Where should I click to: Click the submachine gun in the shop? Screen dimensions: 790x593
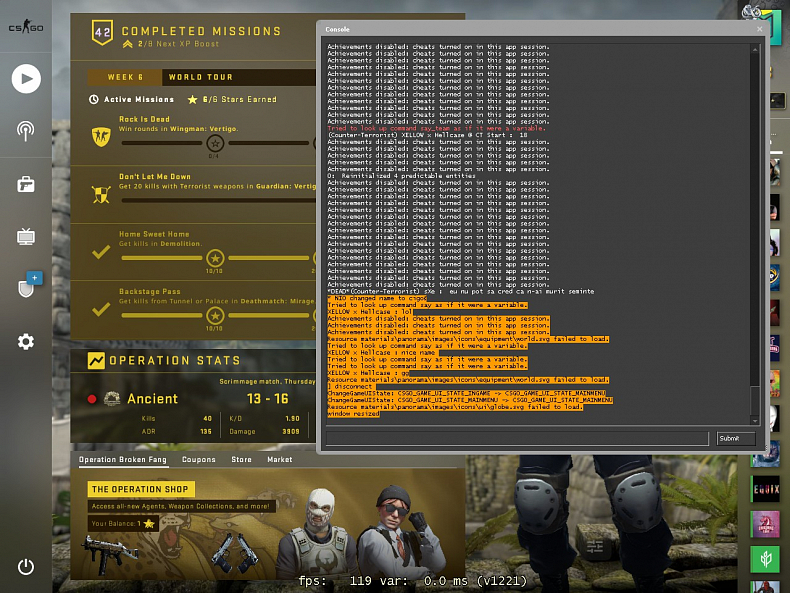111,555
